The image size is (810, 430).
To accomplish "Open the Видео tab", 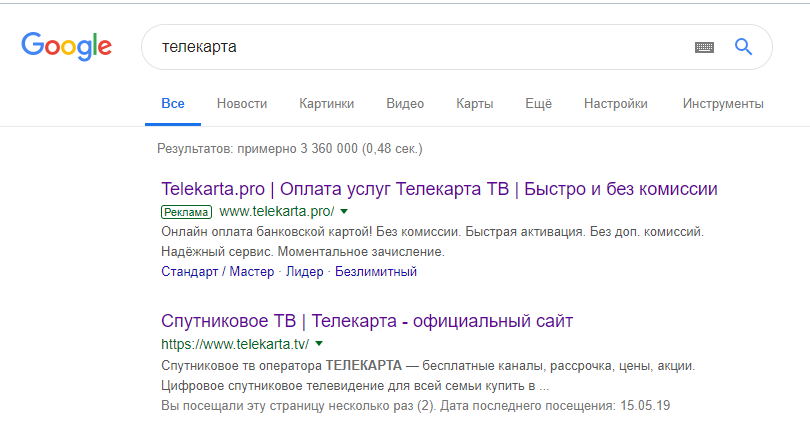I will [405, 103].
